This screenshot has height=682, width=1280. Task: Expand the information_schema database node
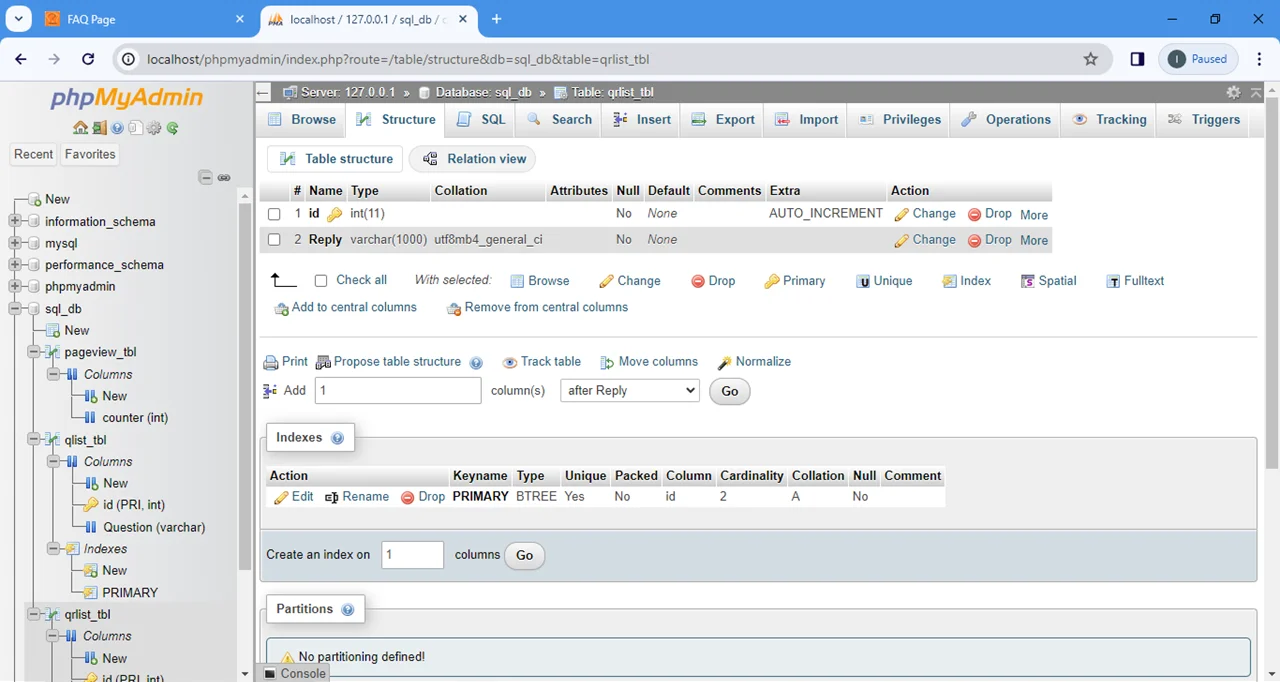click(x=15, y=222)
